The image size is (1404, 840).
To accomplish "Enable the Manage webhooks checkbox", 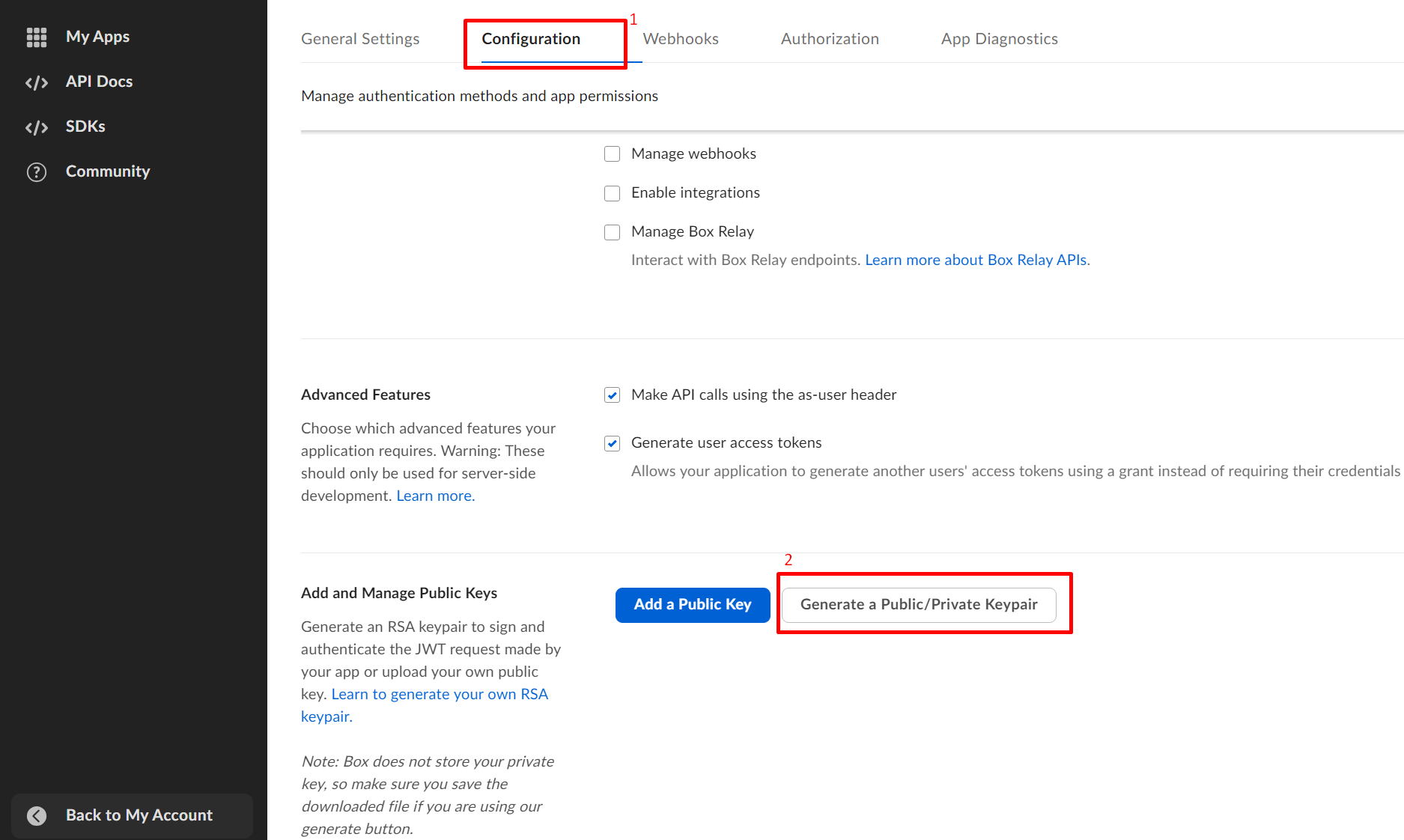I will click(612, 154).
